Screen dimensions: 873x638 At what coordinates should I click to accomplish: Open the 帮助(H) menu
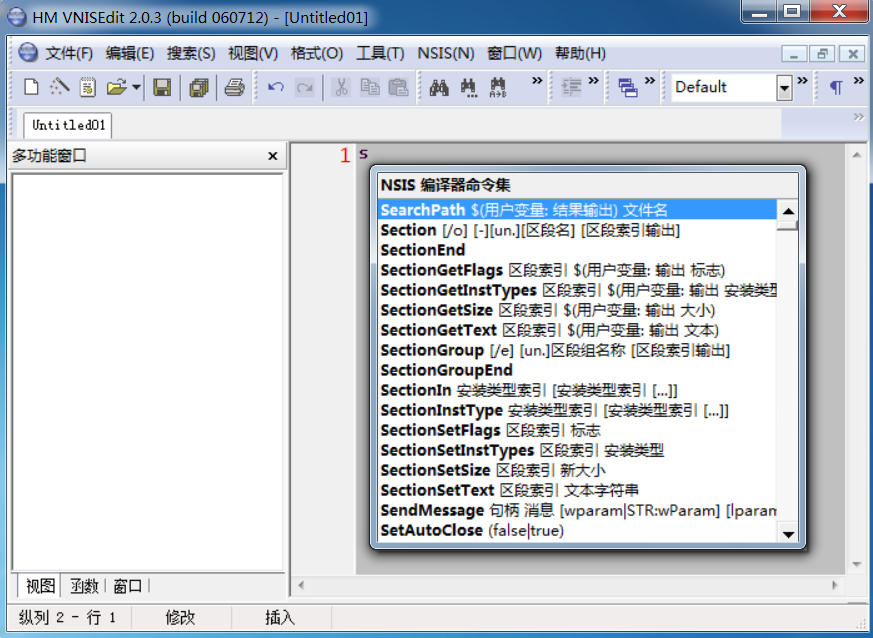pos(580,53)
